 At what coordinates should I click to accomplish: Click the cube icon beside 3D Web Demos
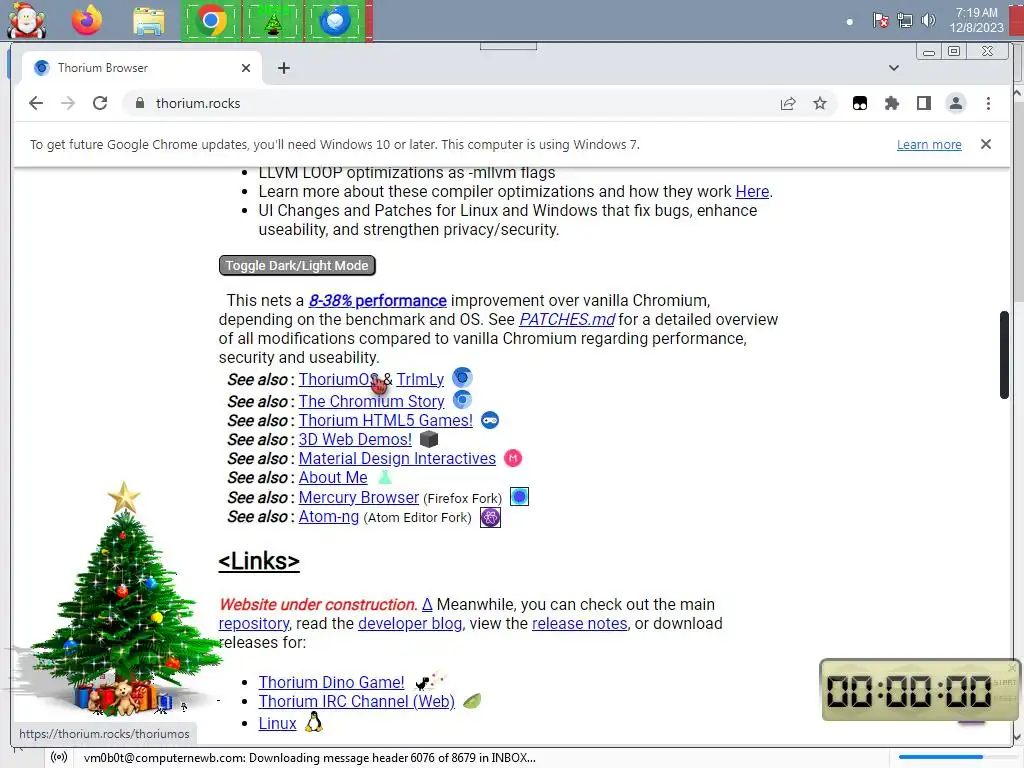[428, 439]
